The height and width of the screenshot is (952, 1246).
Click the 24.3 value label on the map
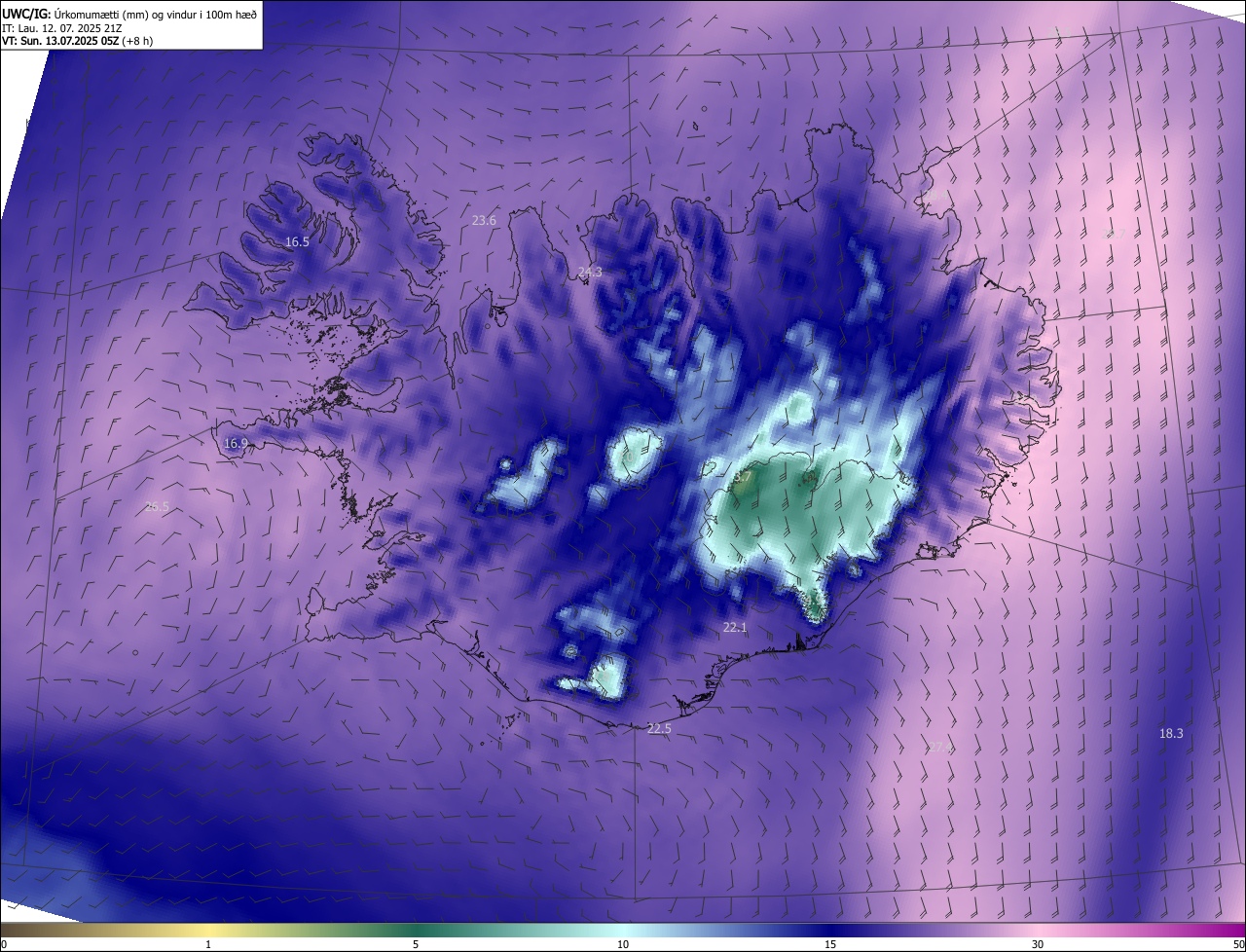590,273
